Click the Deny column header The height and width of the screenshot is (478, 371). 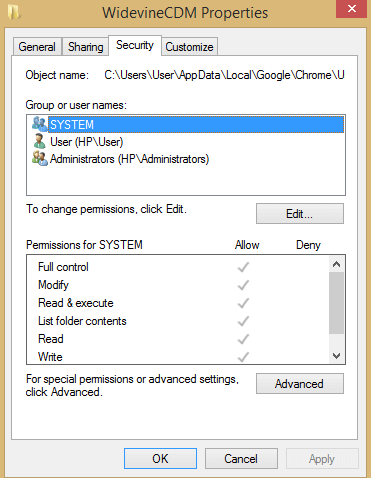pyautogui.click(x=308, y=245)
